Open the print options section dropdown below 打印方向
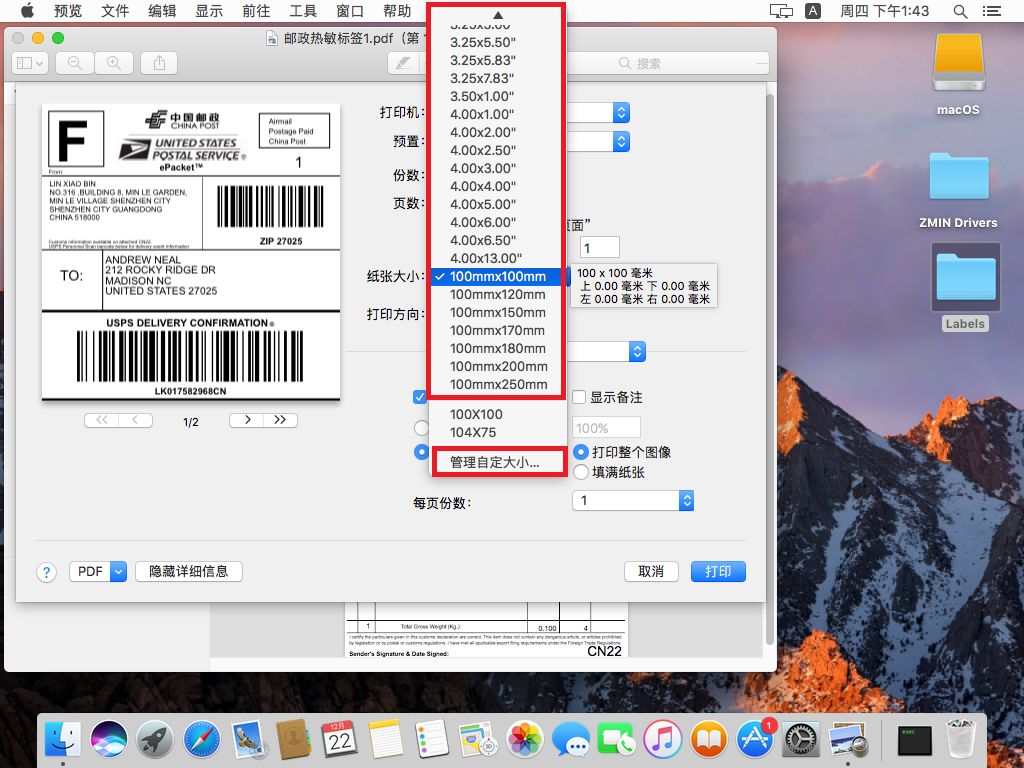1024x768 pixels. click(637, 351)
